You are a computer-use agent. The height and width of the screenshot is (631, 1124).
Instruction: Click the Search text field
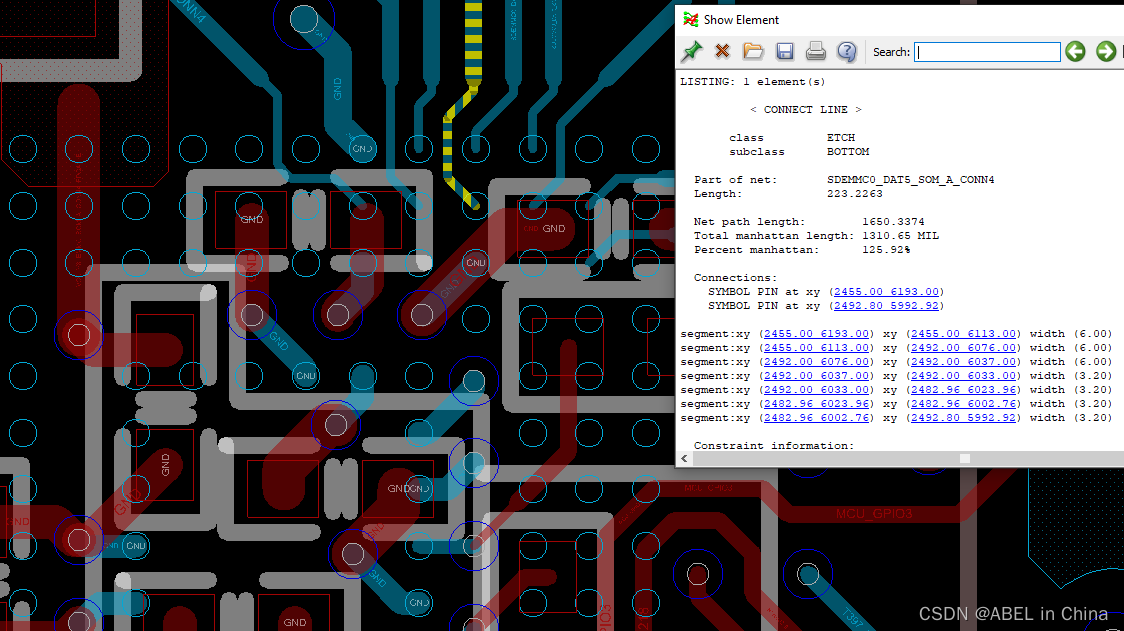[x=987, y=52]
